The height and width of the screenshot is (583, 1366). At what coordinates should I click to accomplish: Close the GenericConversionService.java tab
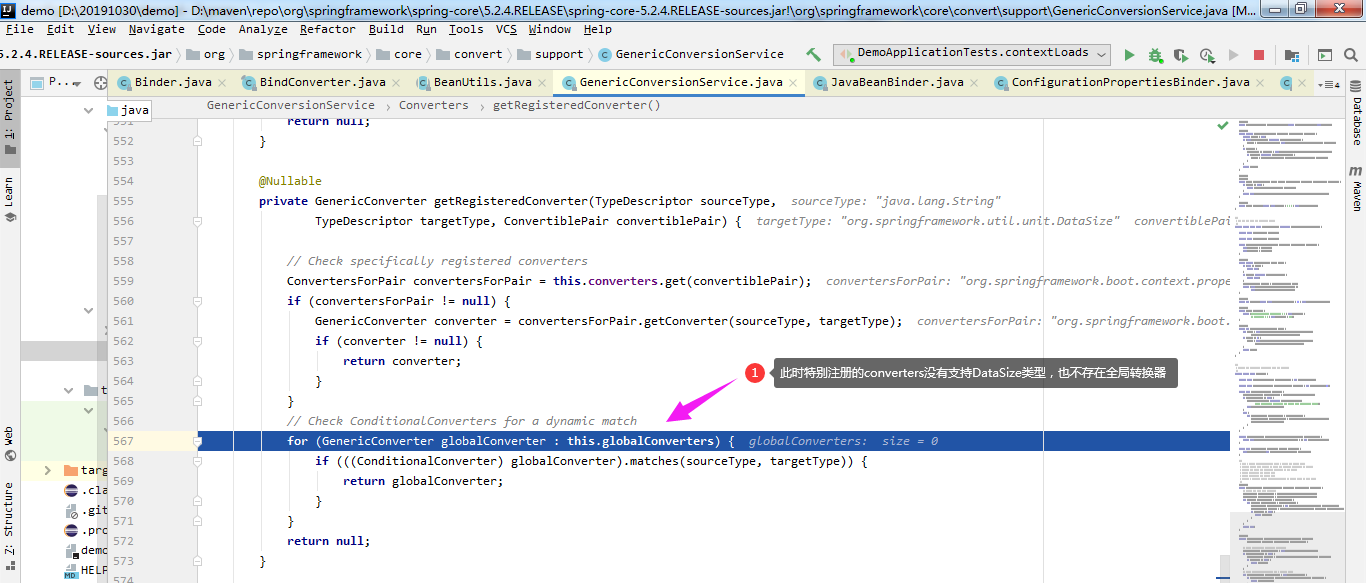tap(794, 83)
